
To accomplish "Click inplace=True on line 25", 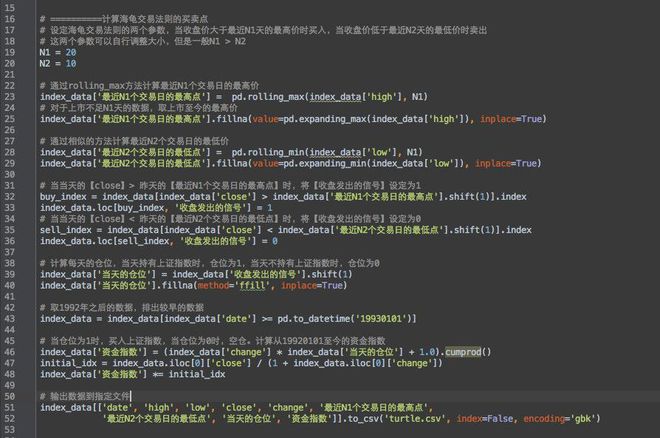I will 511,119.
